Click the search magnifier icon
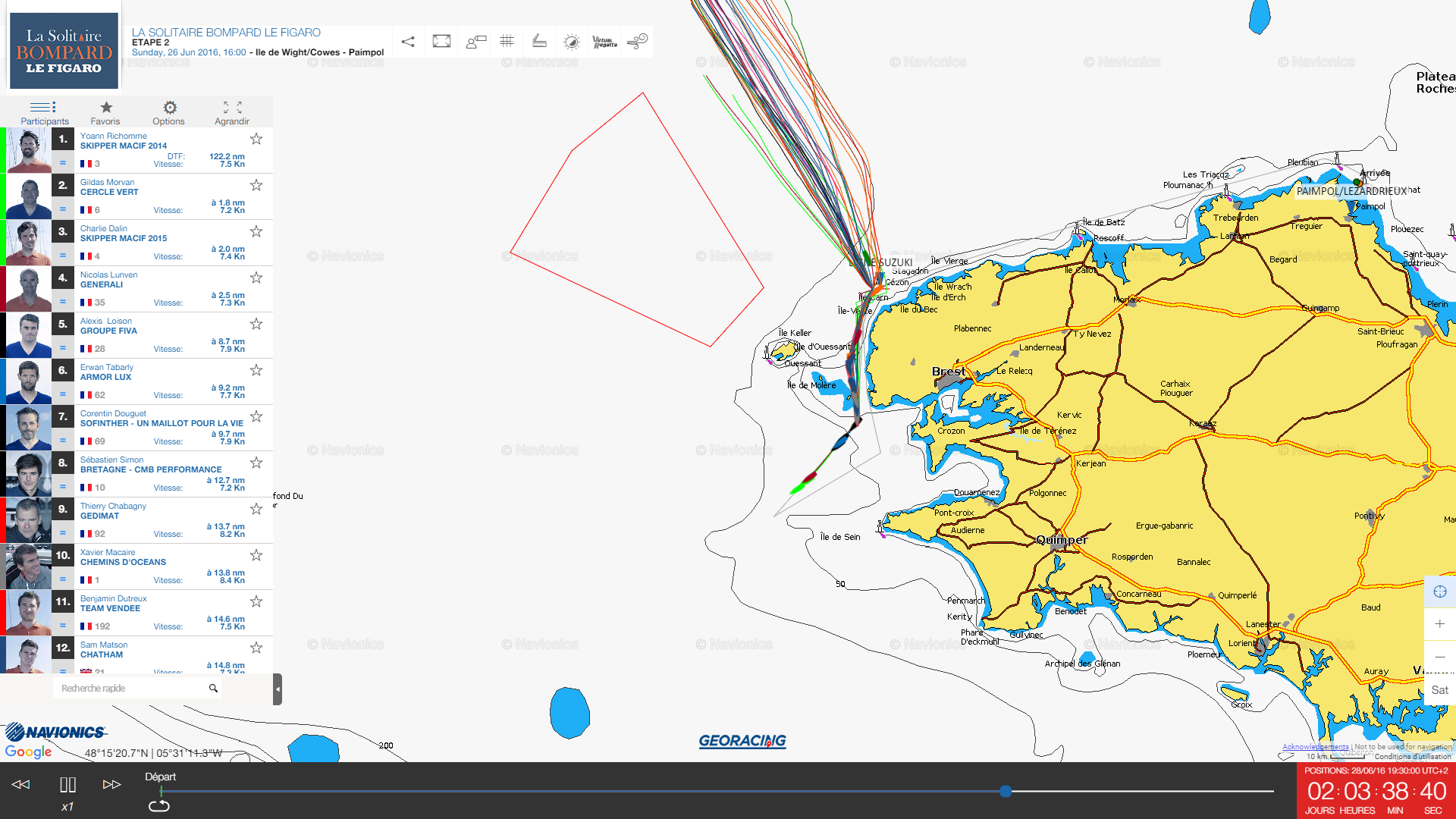 pyautogui.click(x=213, y=689)
